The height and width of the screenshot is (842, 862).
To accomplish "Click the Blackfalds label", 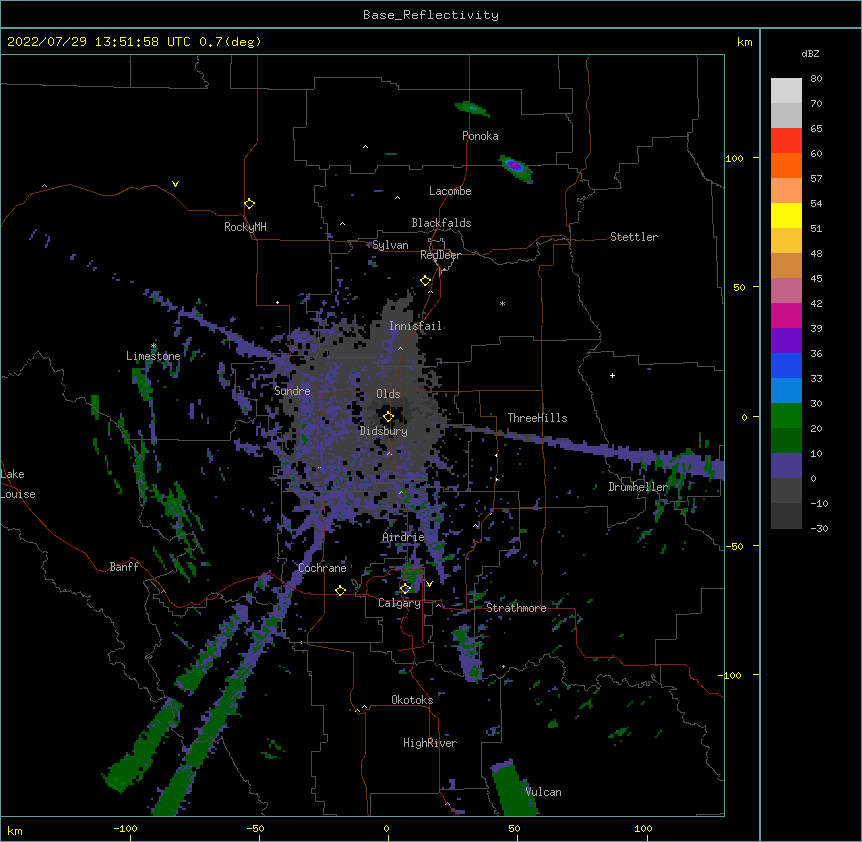I will (x=441, y=223).
